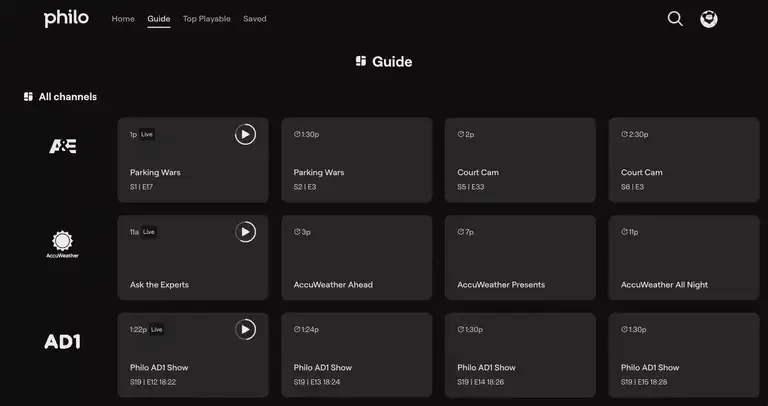Click the A&E channel logo

(63, 146)
